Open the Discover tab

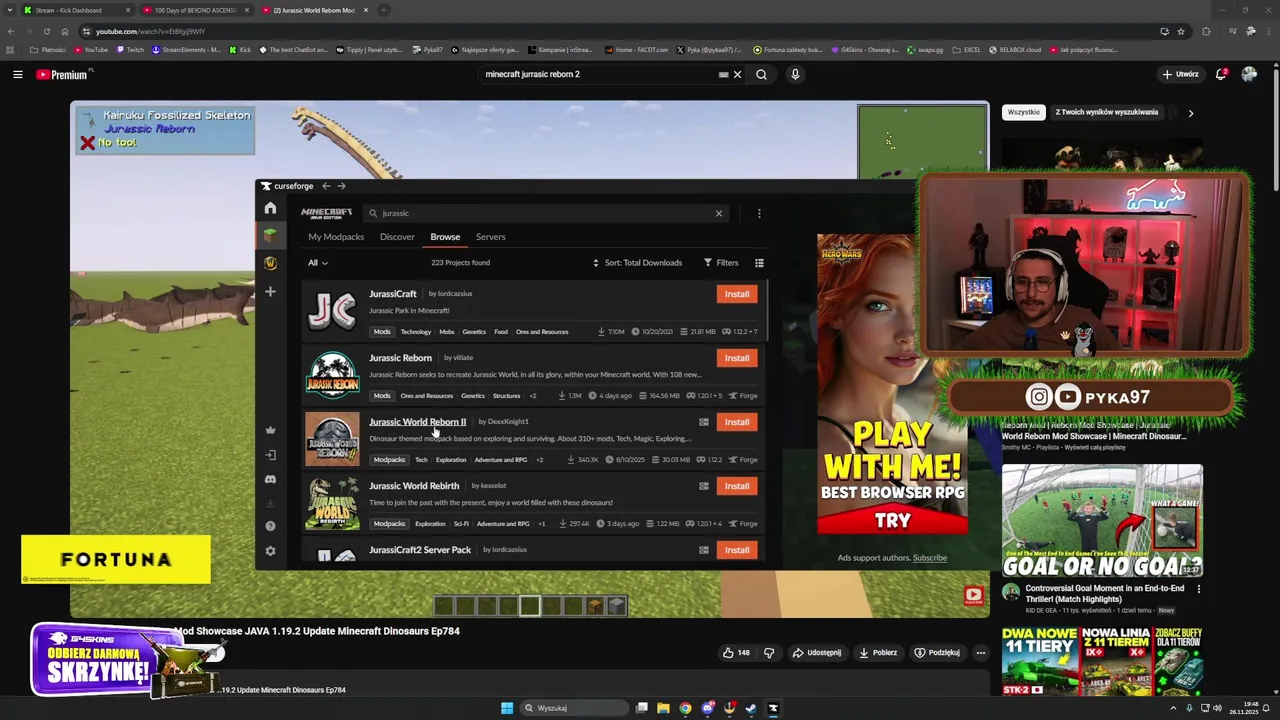click(397, 237)
